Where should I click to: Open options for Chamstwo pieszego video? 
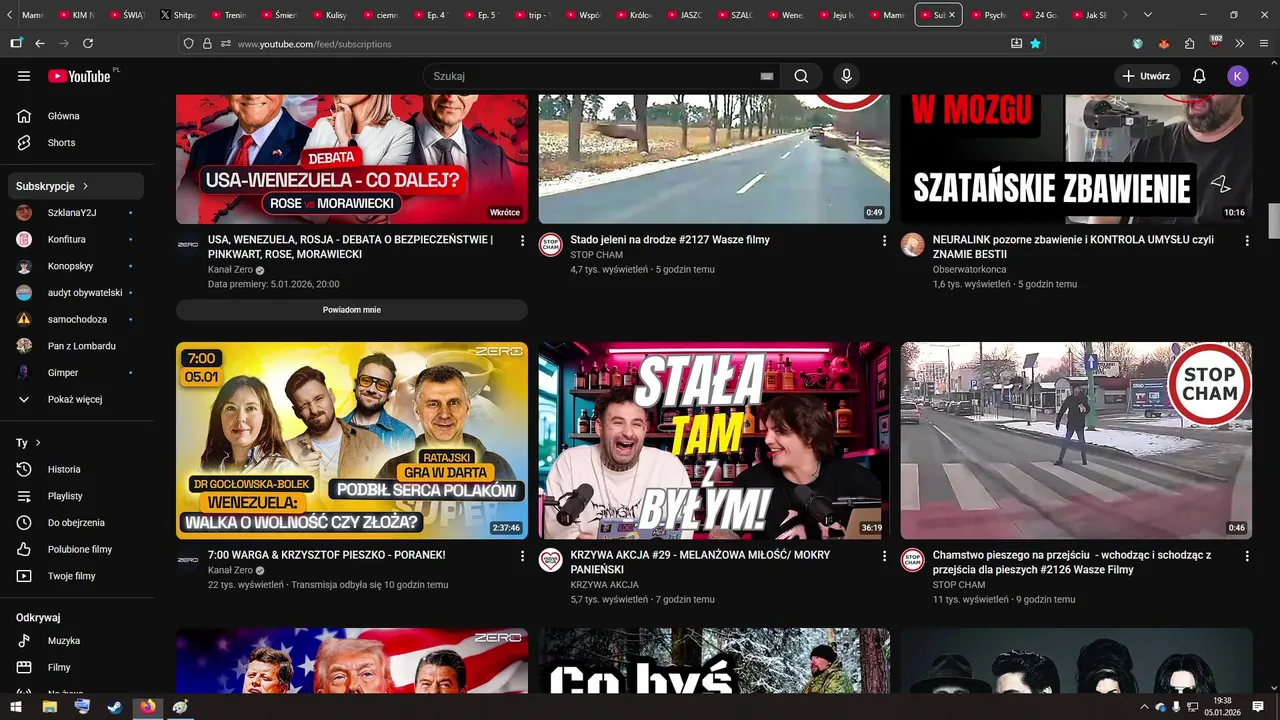[1246, 556]
